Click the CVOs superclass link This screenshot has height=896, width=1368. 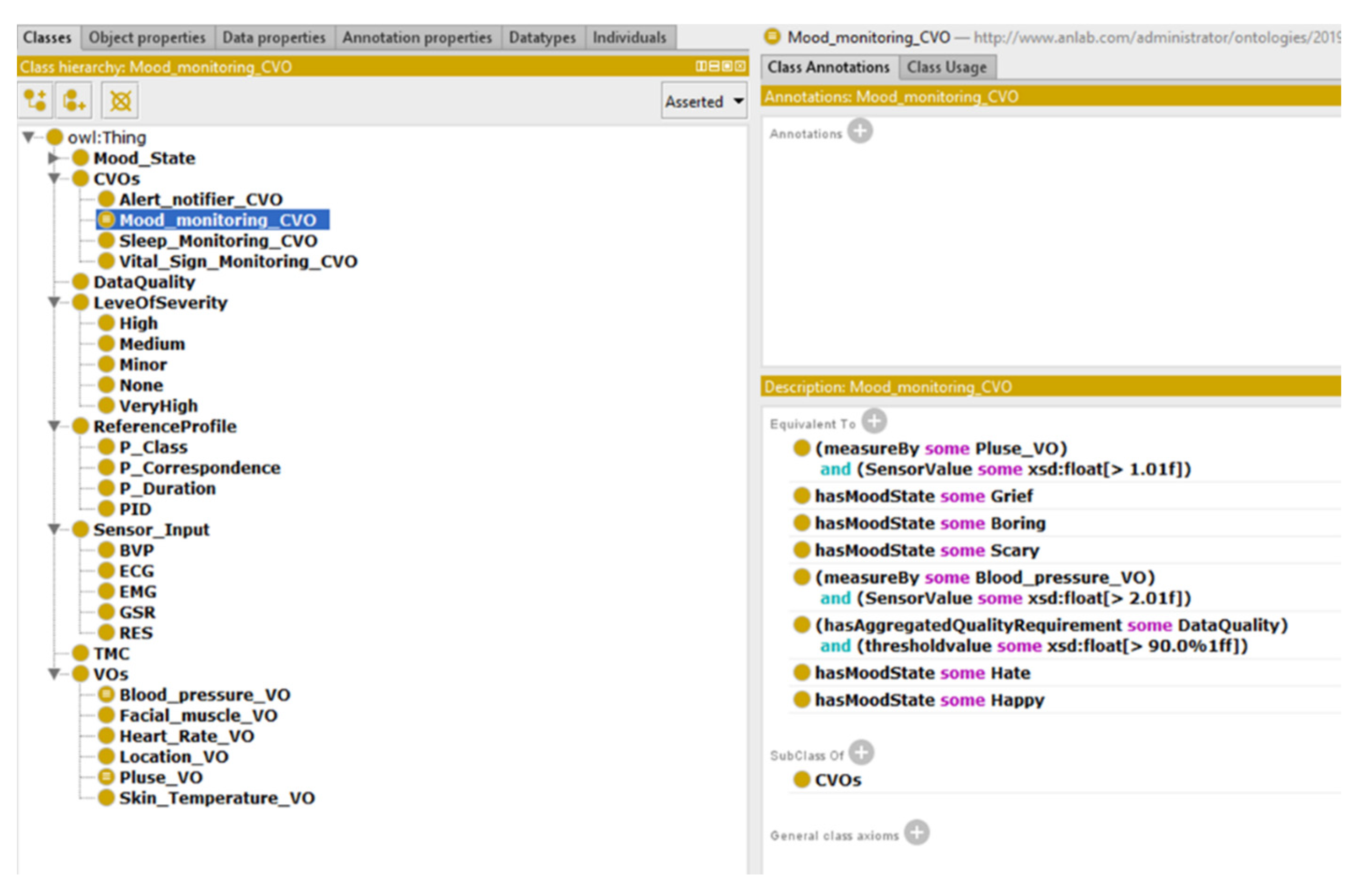click(837, 780)
